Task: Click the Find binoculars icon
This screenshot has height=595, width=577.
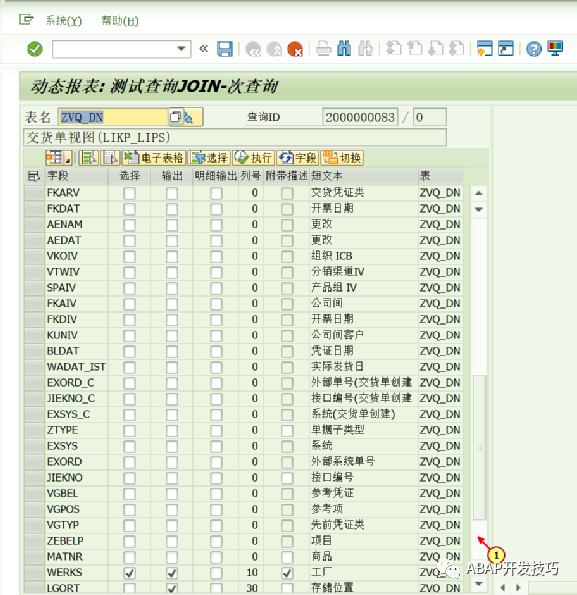Action: point(344,49)
